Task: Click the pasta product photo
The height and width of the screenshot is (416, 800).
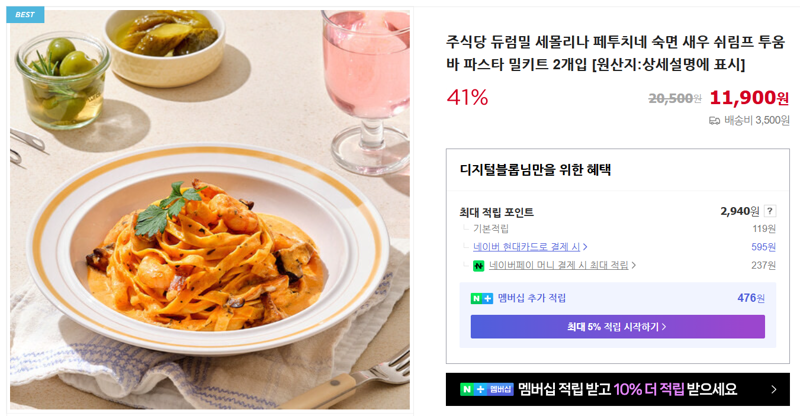Action: [x=210, y=209]
